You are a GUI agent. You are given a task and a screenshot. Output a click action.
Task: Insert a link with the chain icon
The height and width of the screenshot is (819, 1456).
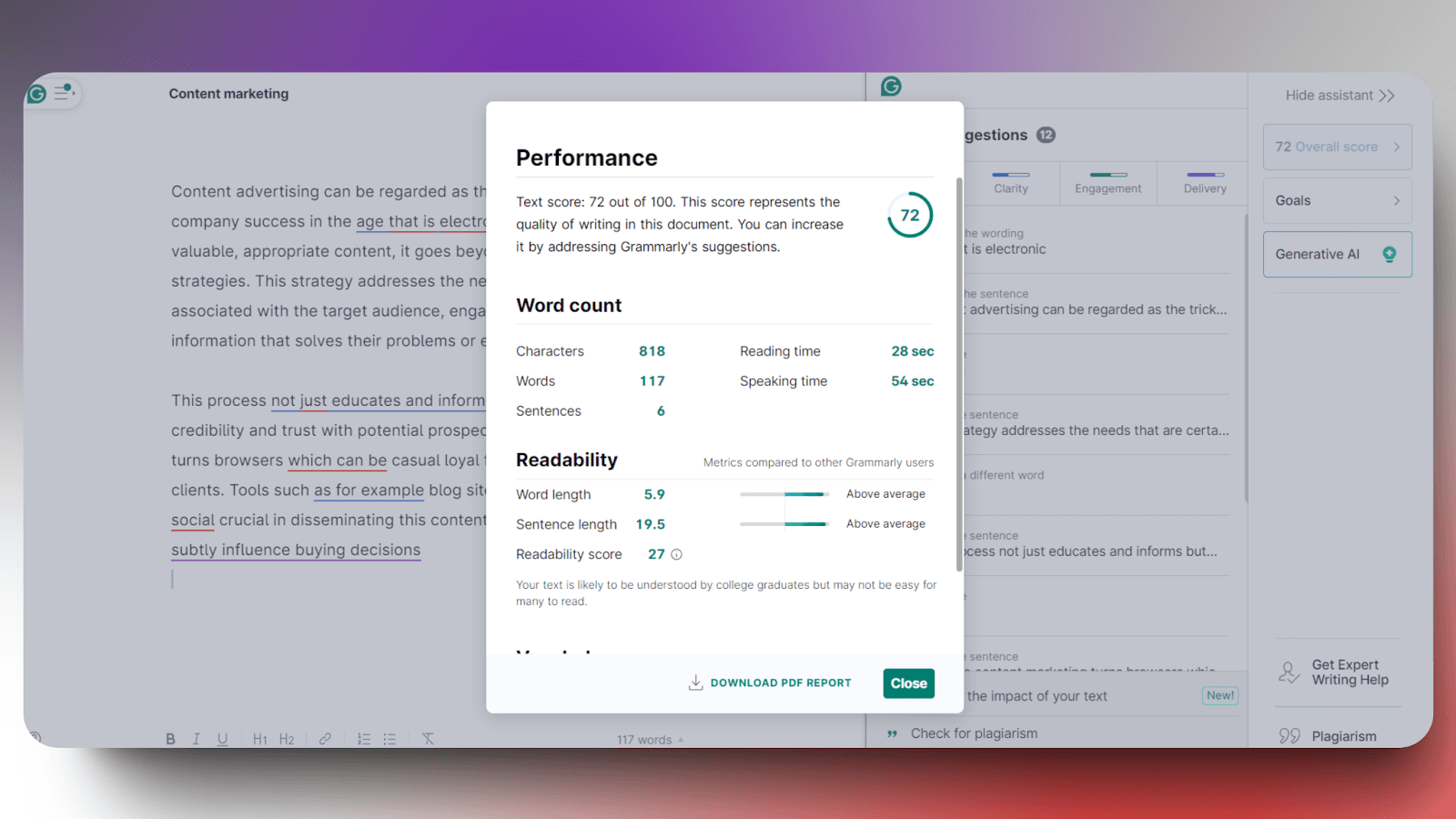point(325,739)
